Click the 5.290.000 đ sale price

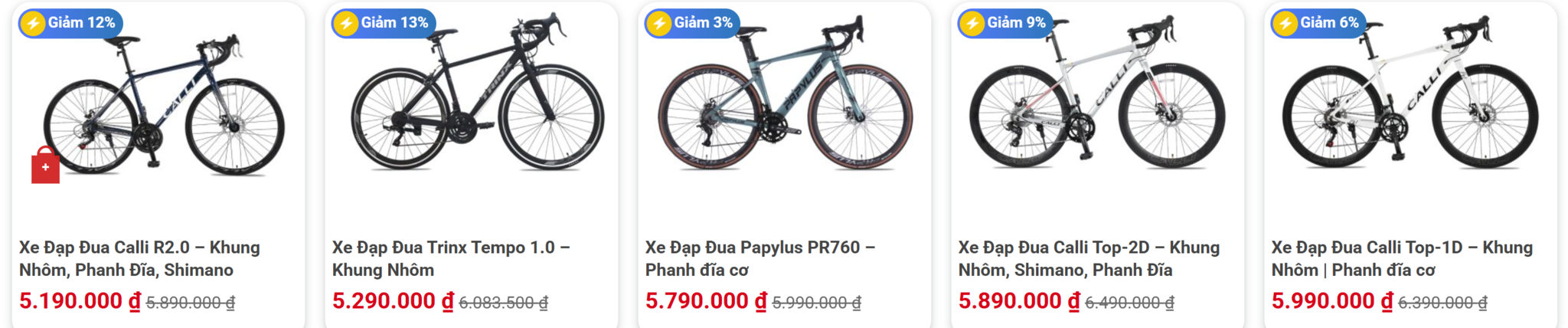(393, 301)
